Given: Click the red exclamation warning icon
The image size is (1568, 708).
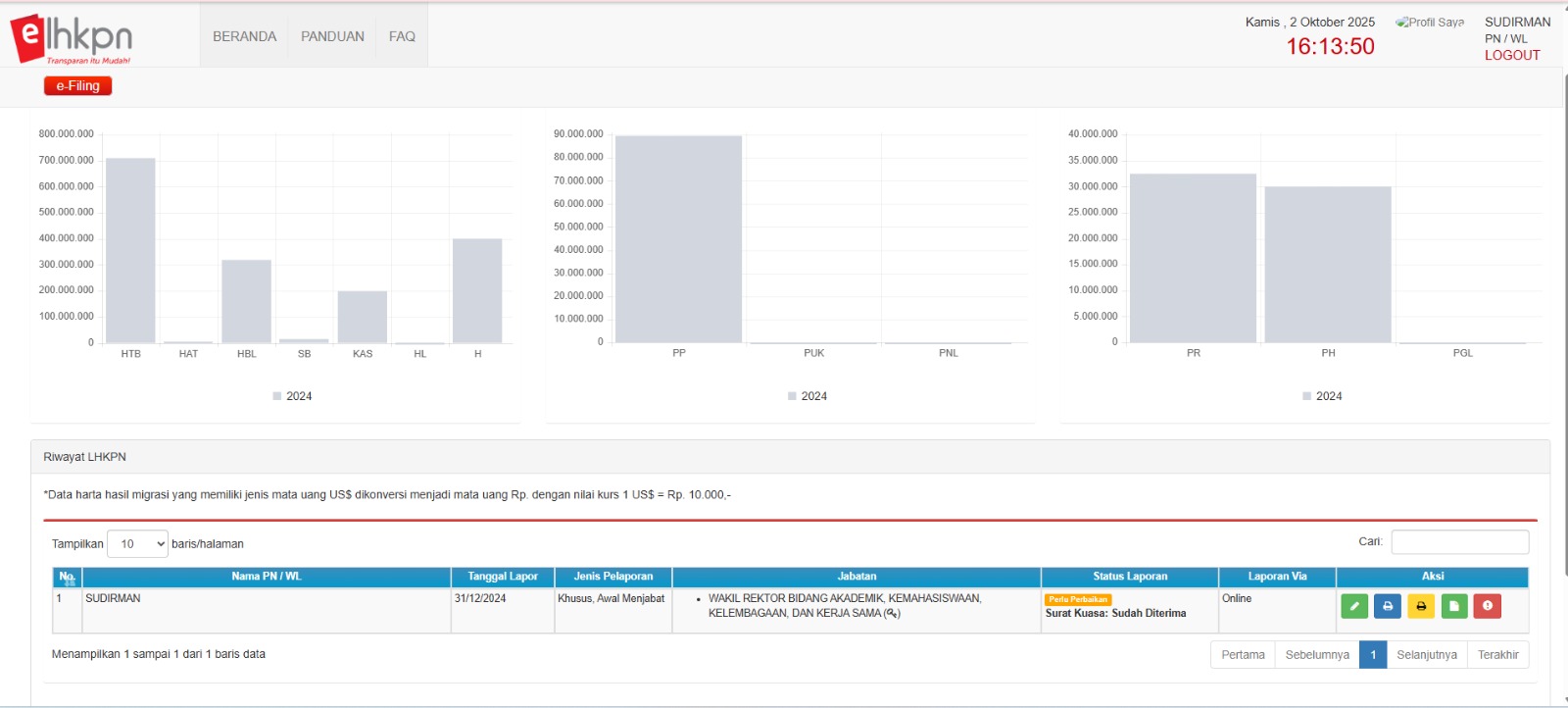Looking at the screenshot, I should (1487, 606).
